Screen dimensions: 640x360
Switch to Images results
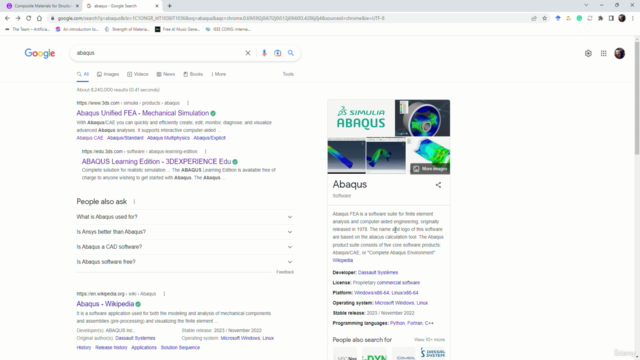point(108,74)
